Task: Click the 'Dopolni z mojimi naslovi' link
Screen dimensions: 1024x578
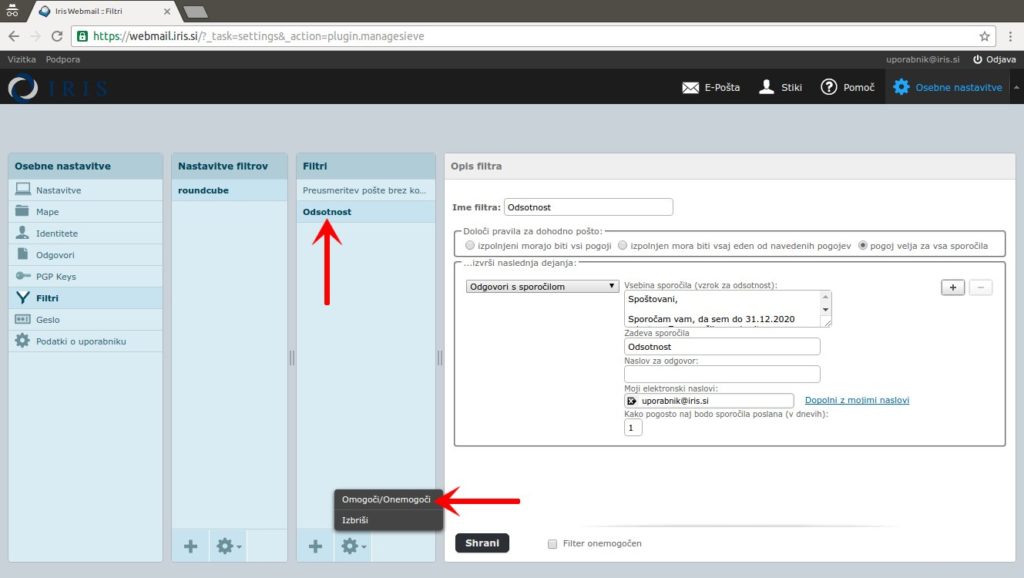Action: 857,400
